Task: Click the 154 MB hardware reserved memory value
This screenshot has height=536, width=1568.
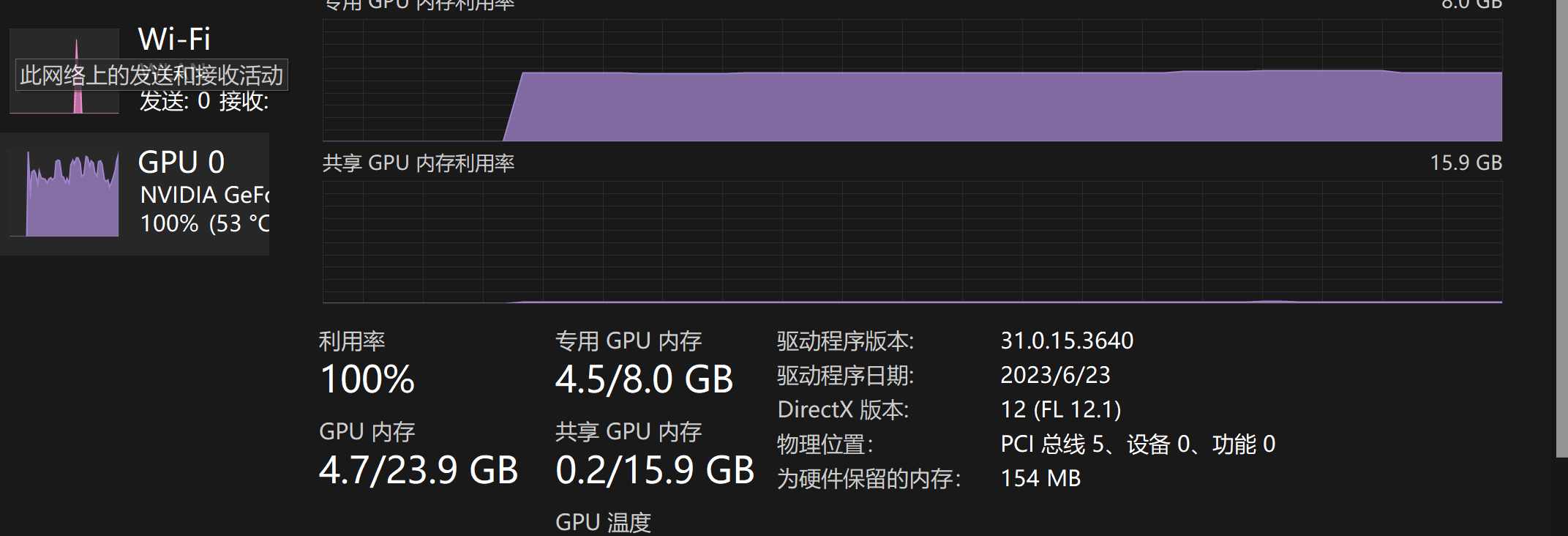Action: 1040,478
